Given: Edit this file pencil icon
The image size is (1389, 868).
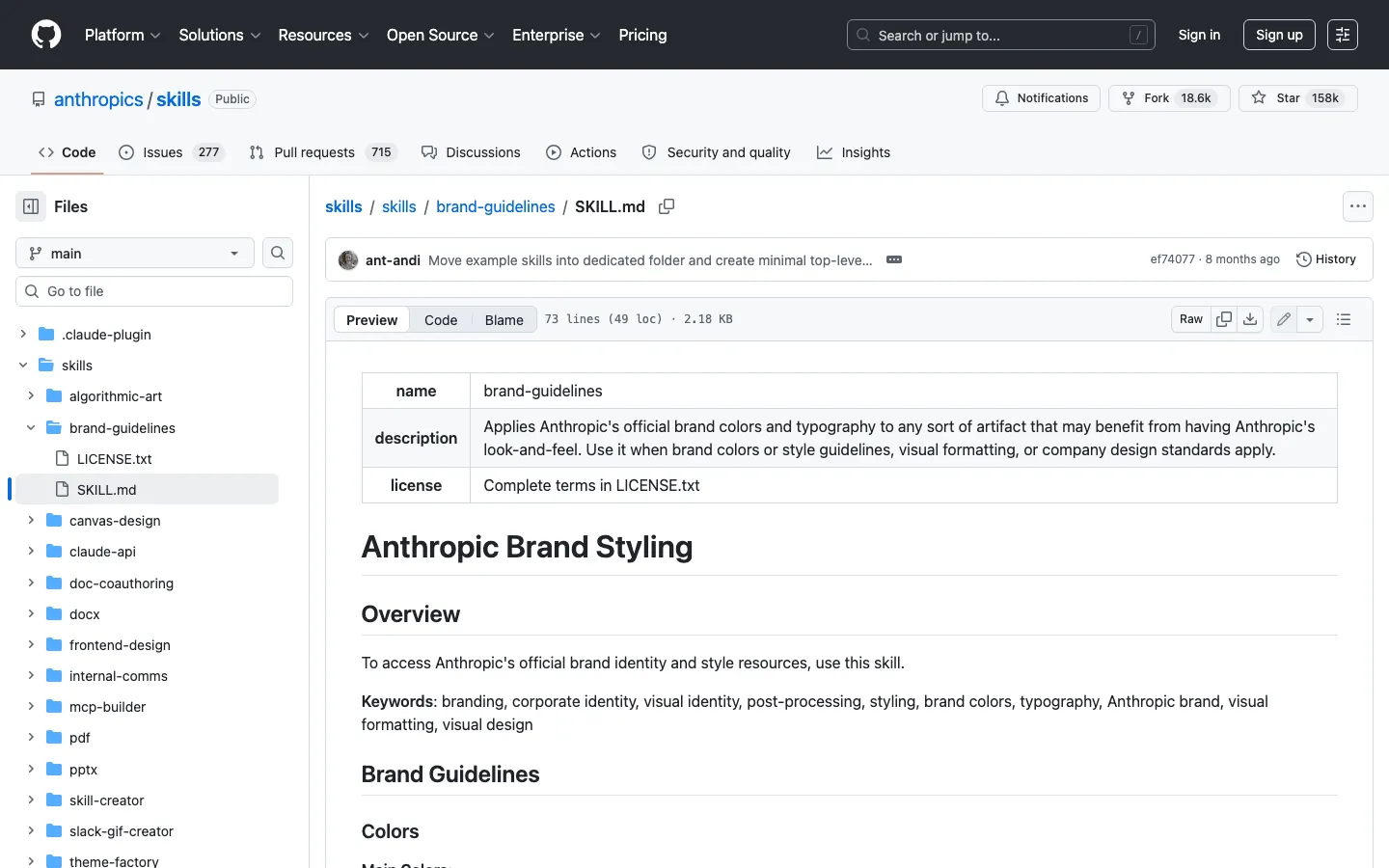Looking at the screenshot, I should [1284, 319].
